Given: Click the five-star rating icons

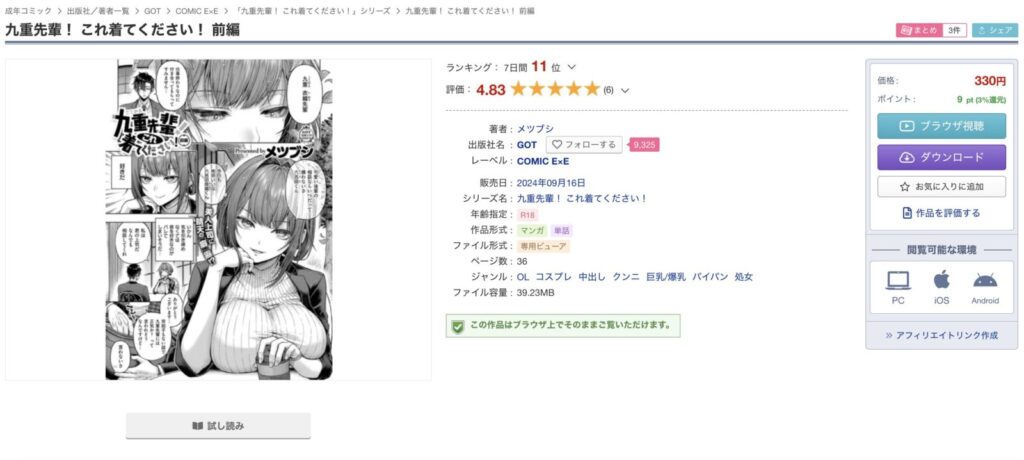Looking at the screenshot, I should click(x=554, y=90).
